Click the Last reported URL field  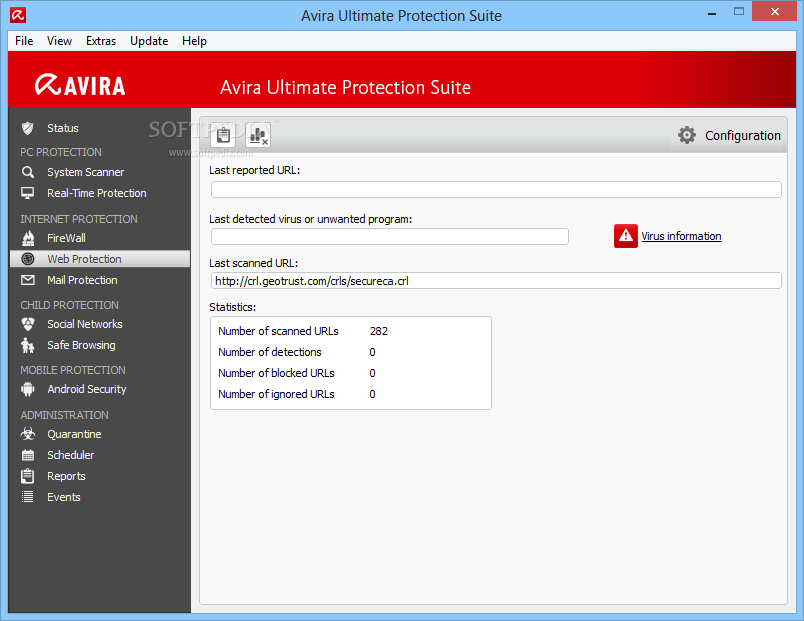click(496, 189)
